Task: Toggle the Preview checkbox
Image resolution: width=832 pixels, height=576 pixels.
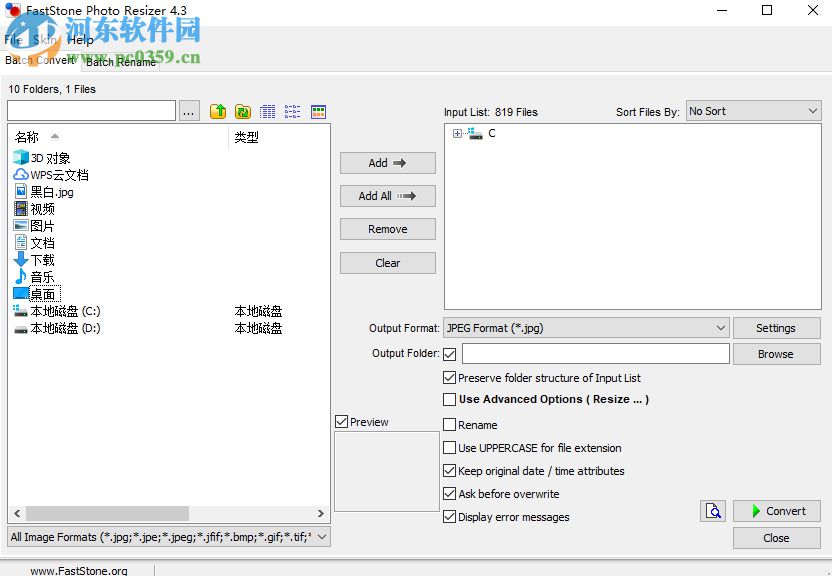Action: point(342,422)
